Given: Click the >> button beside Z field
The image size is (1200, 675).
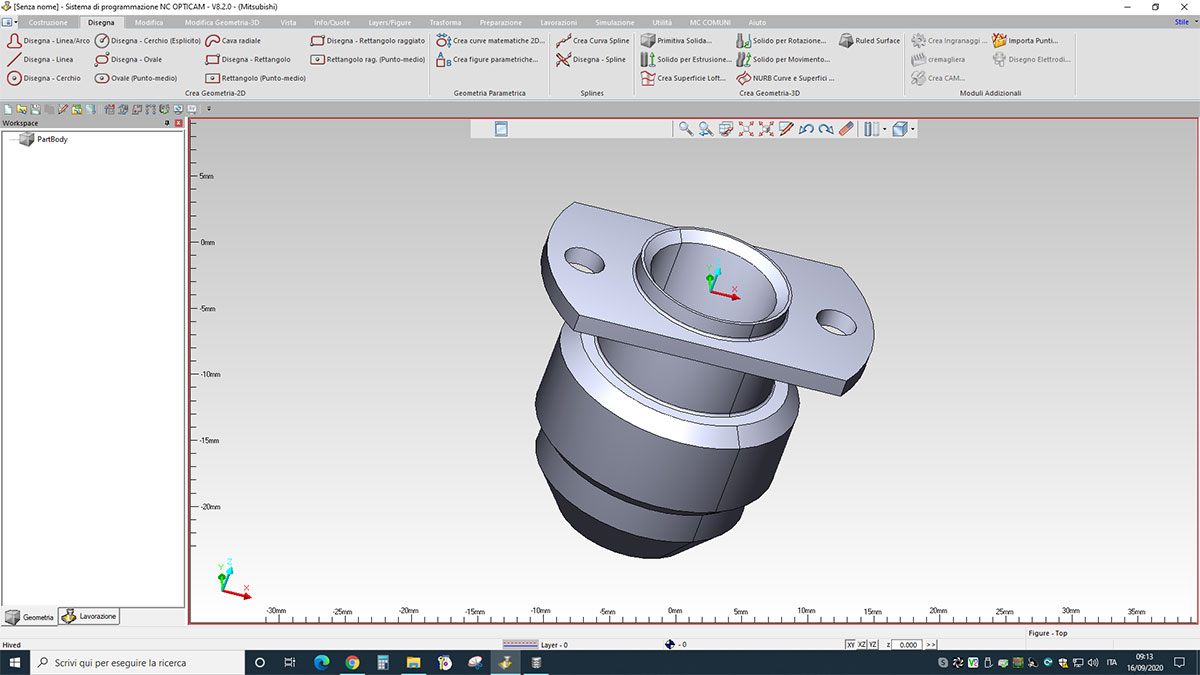Looking at the screenshot, I should tap(931, 645).
